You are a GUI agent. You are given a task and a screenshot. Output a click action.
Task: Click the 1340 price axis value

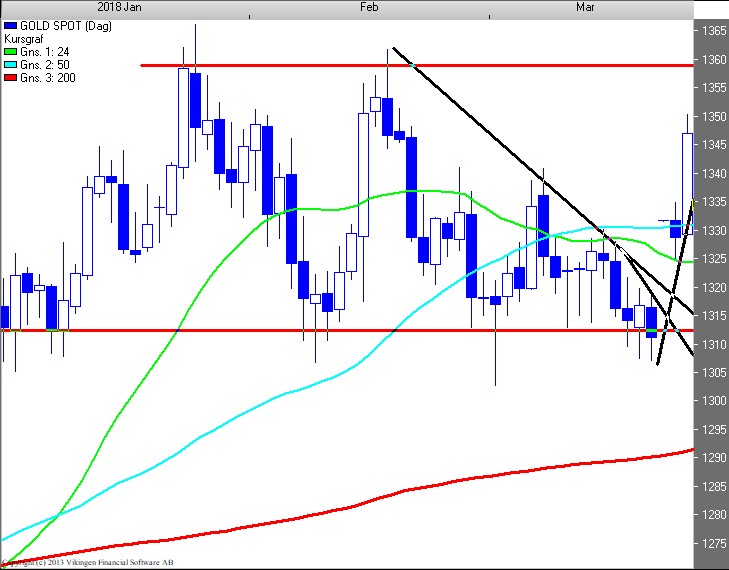coord(714,173)
